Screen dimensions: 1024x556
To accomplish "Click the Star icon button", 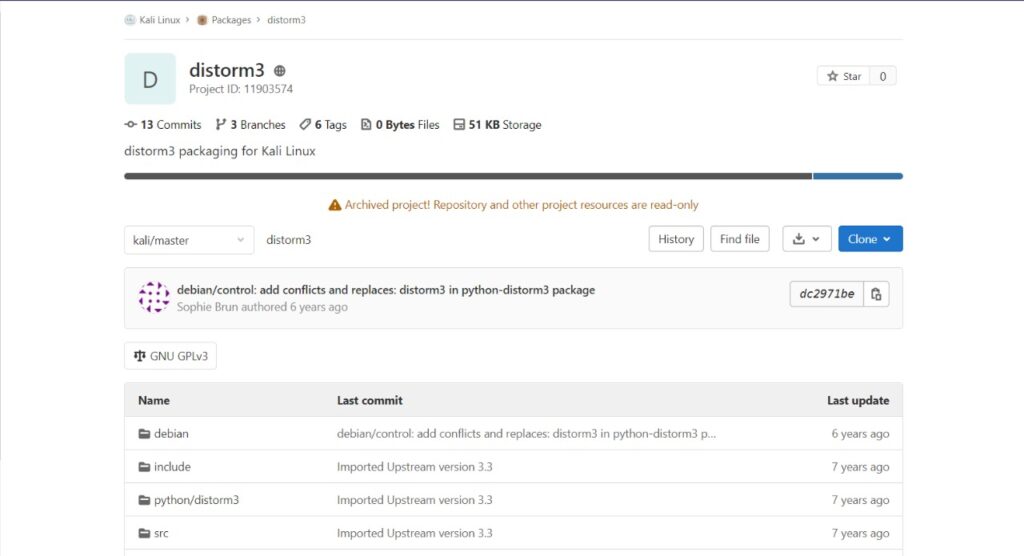I will click(x=844, y=76).
